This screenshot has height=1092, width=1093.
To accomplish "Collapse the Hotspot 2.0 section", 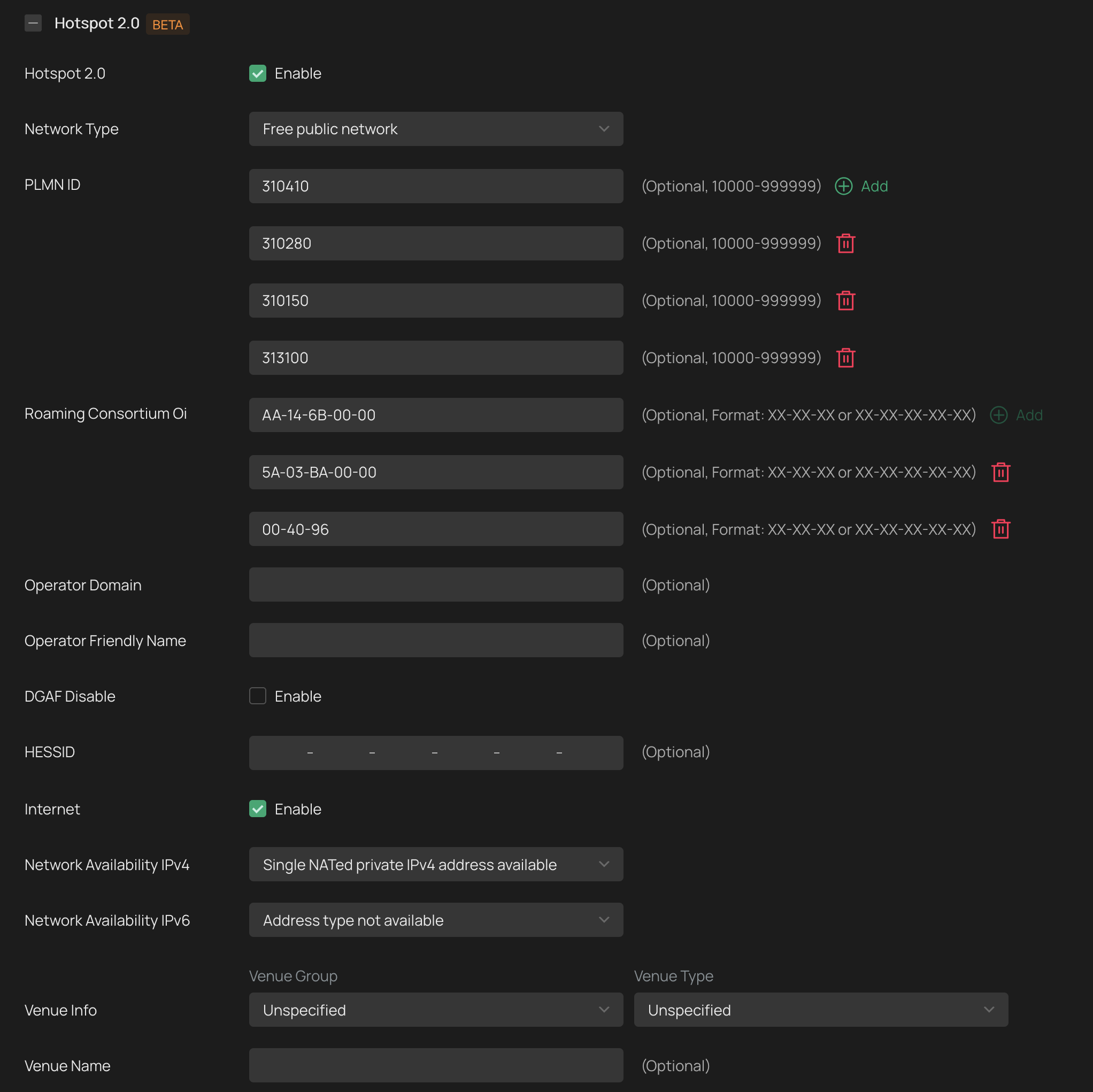I will click(33, 23).
